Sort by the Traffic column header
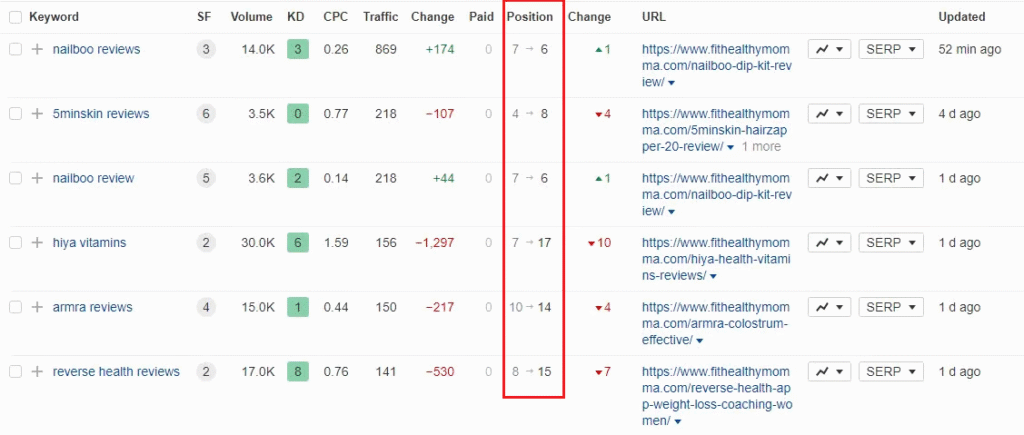Screen dimensions: 1024x435 pos(380,17)
